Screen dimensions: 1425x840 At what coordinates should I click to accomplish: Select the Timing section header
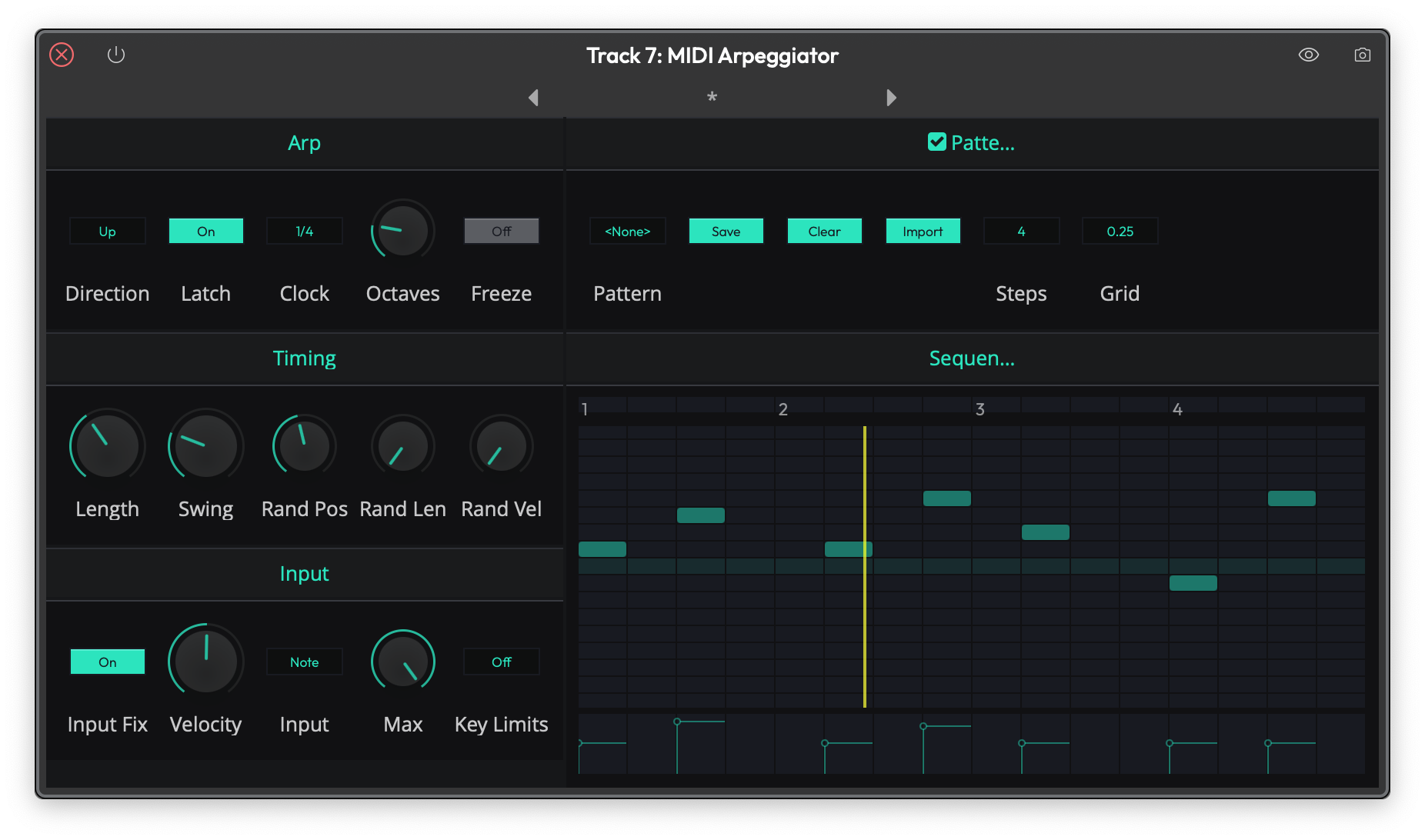pos(305,358)
